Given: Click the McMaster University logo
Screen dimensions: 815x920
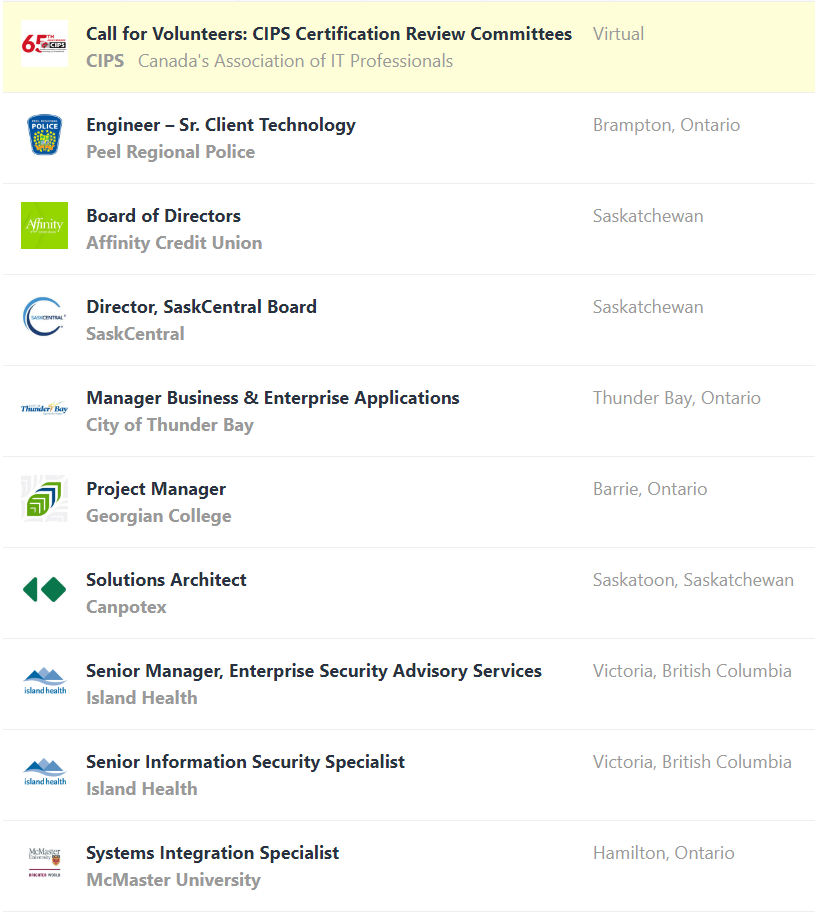Looking at the screenshot, I should tap(45, 862).
